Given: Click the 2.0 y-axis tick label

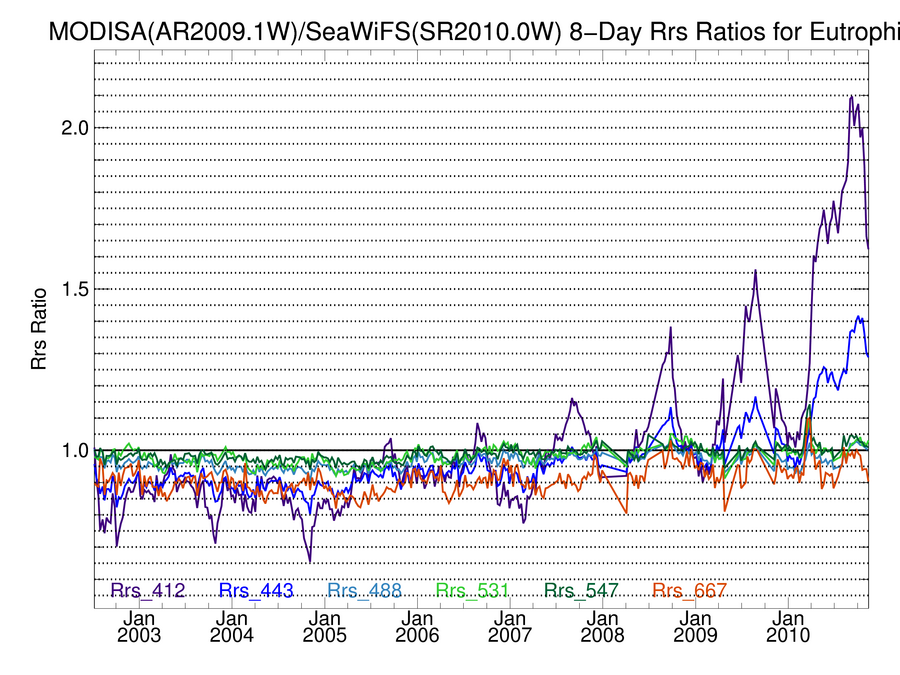Looking at the screenshot, I should tap(75, 127).
